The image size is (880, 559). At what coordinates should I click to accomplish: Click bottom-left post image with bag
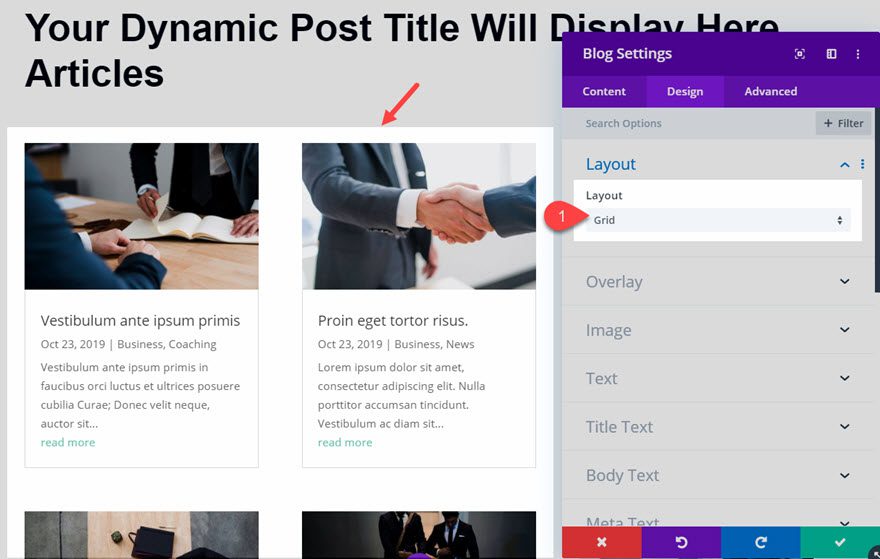click(x=141, y=534)
